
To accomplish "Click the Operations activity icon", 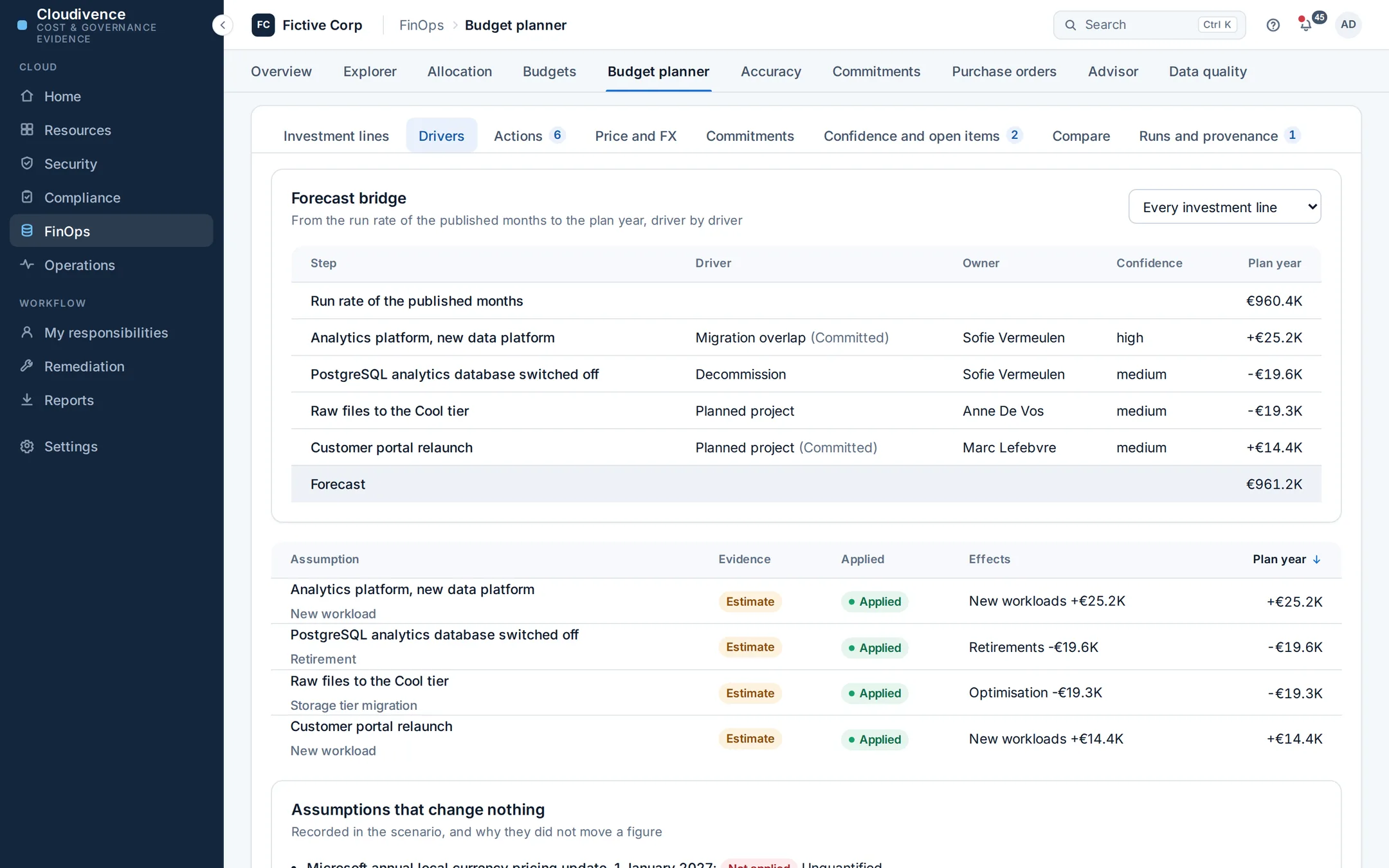I will (27, 264).
